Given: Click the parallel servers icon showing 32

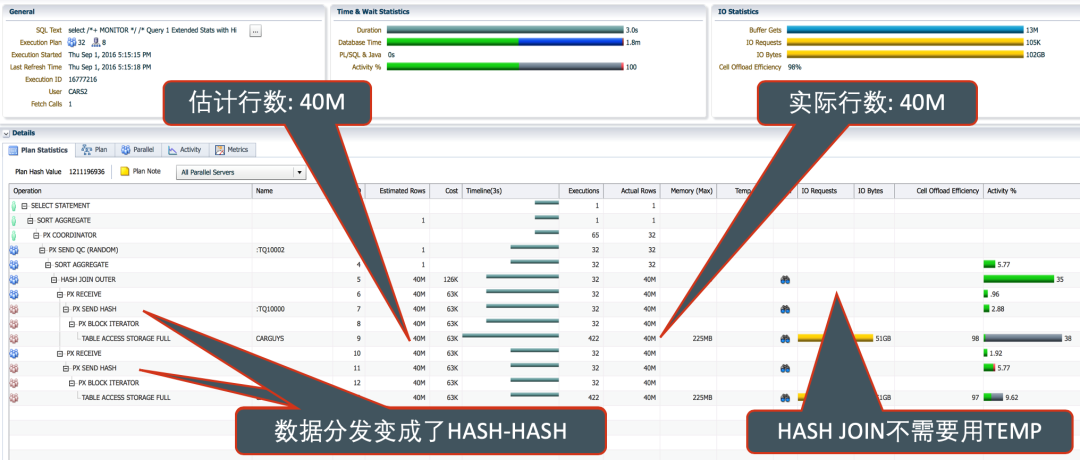Looking at the screenshot, I should (x=72, y=43).
